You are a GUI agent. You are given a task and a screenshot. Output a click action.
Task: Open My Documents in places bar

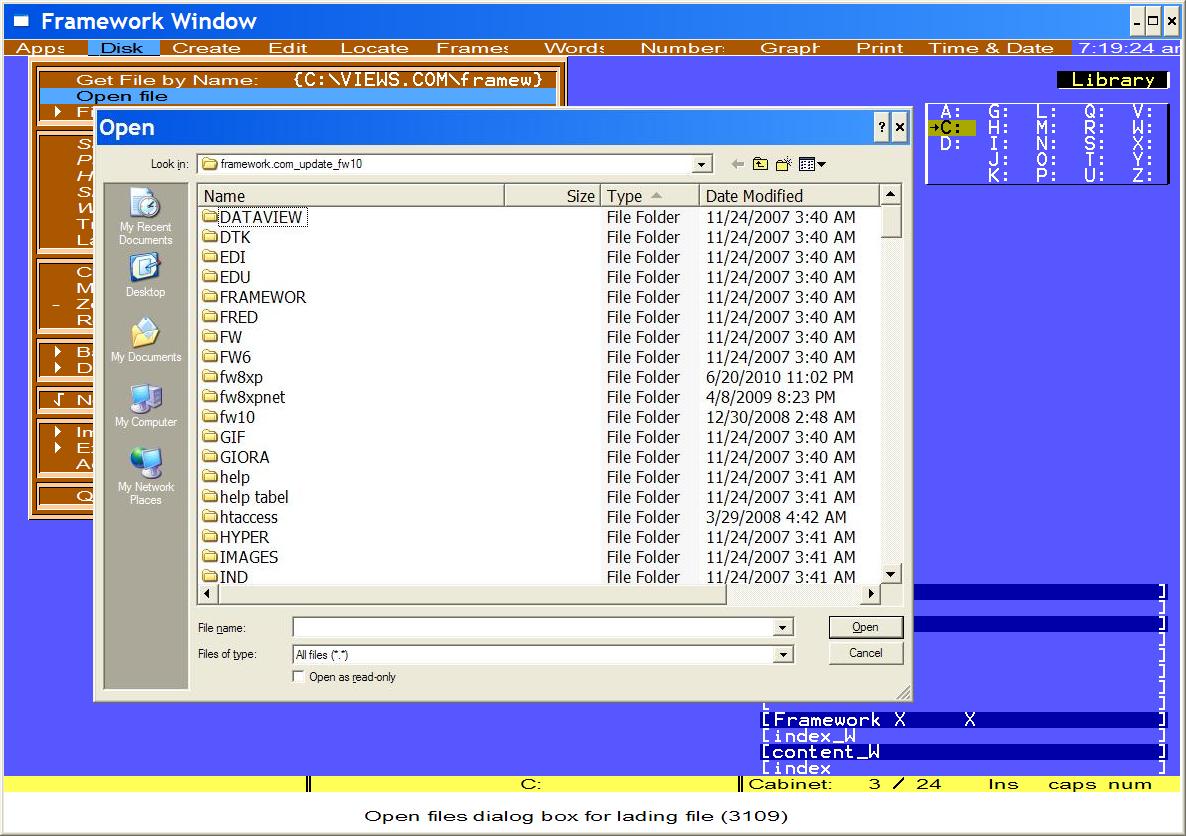pos(146,340)
